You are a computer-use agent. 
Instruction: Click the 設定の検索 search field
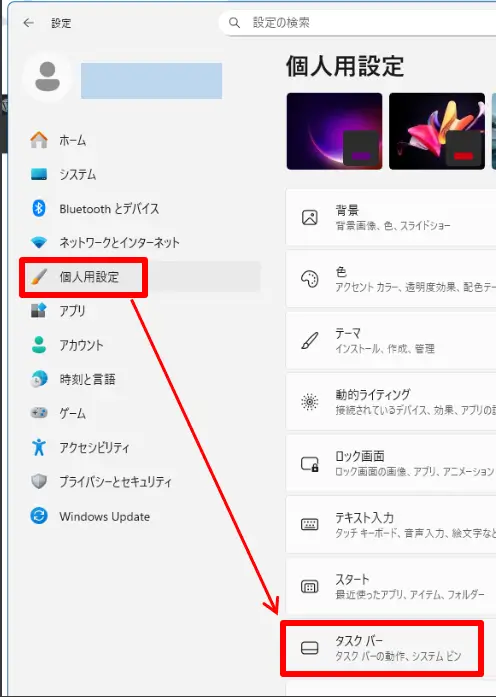pos(357,23)
